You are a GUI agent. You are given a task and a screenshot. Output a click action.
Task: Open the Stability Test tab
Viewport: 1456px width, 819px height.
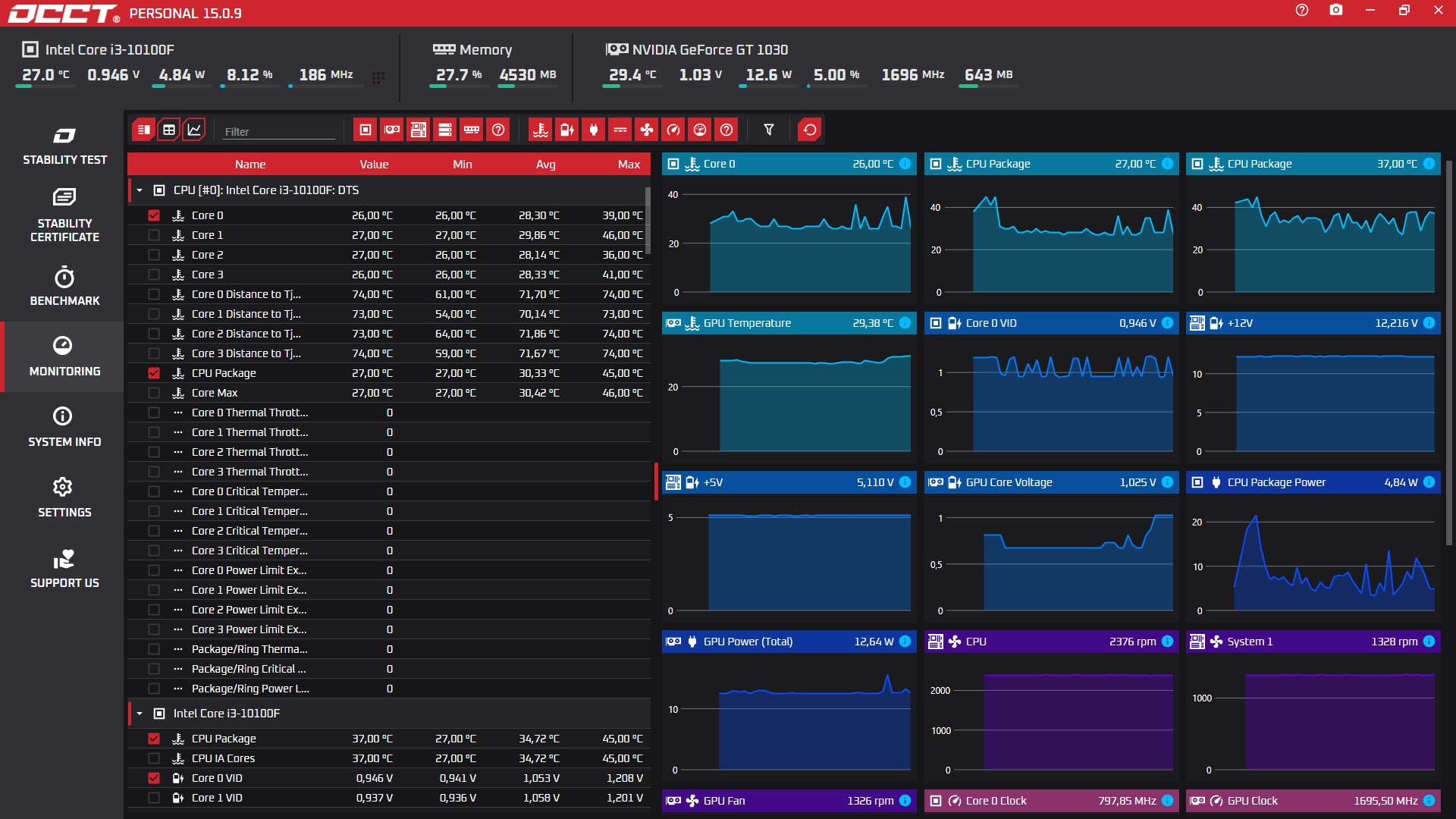64,146
